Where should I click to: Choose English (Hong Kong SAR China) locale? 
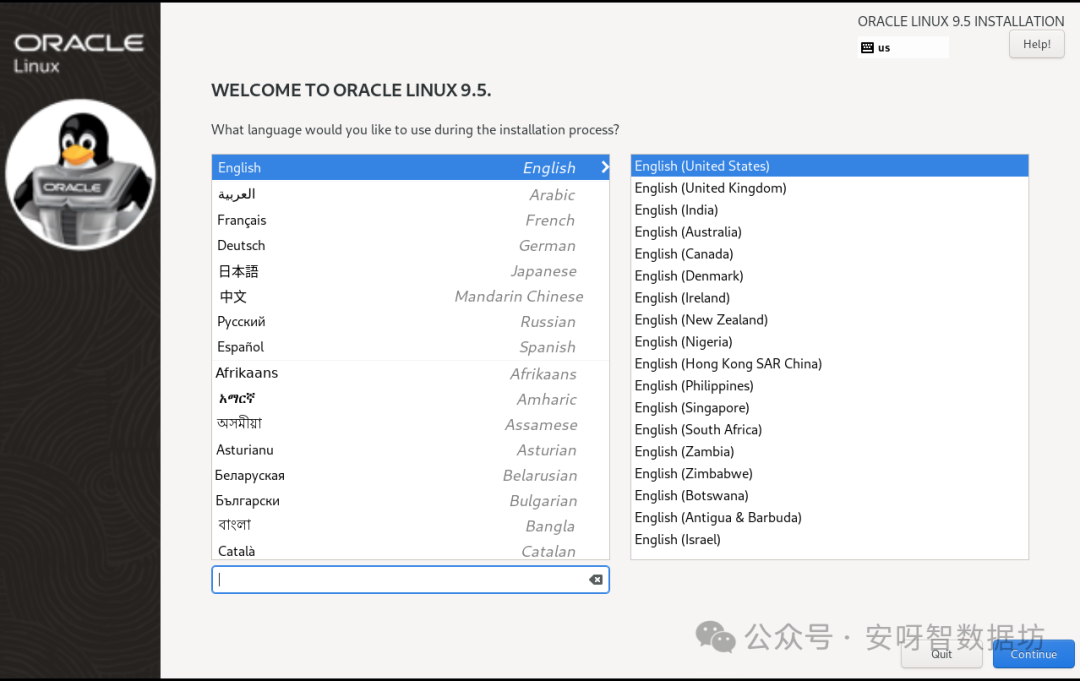click(x=829, y=364)
